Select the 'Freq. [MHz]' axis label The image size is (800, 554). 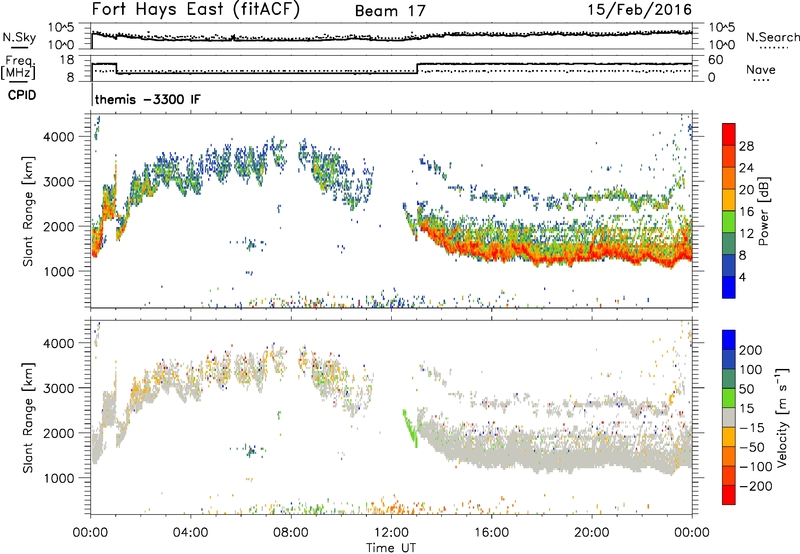19,68
